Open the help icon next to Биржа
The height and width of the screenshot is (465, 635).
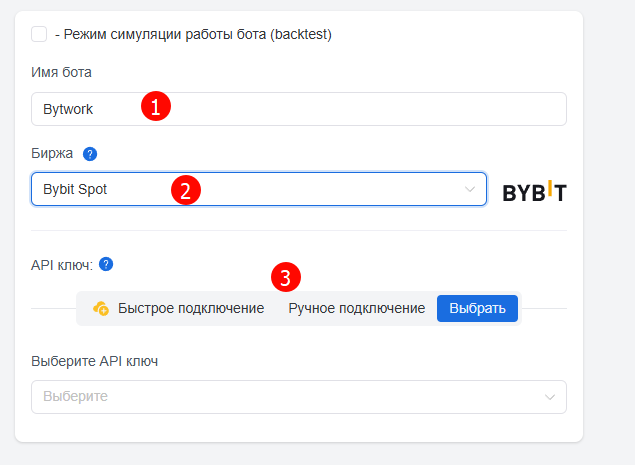pos(90,154)
